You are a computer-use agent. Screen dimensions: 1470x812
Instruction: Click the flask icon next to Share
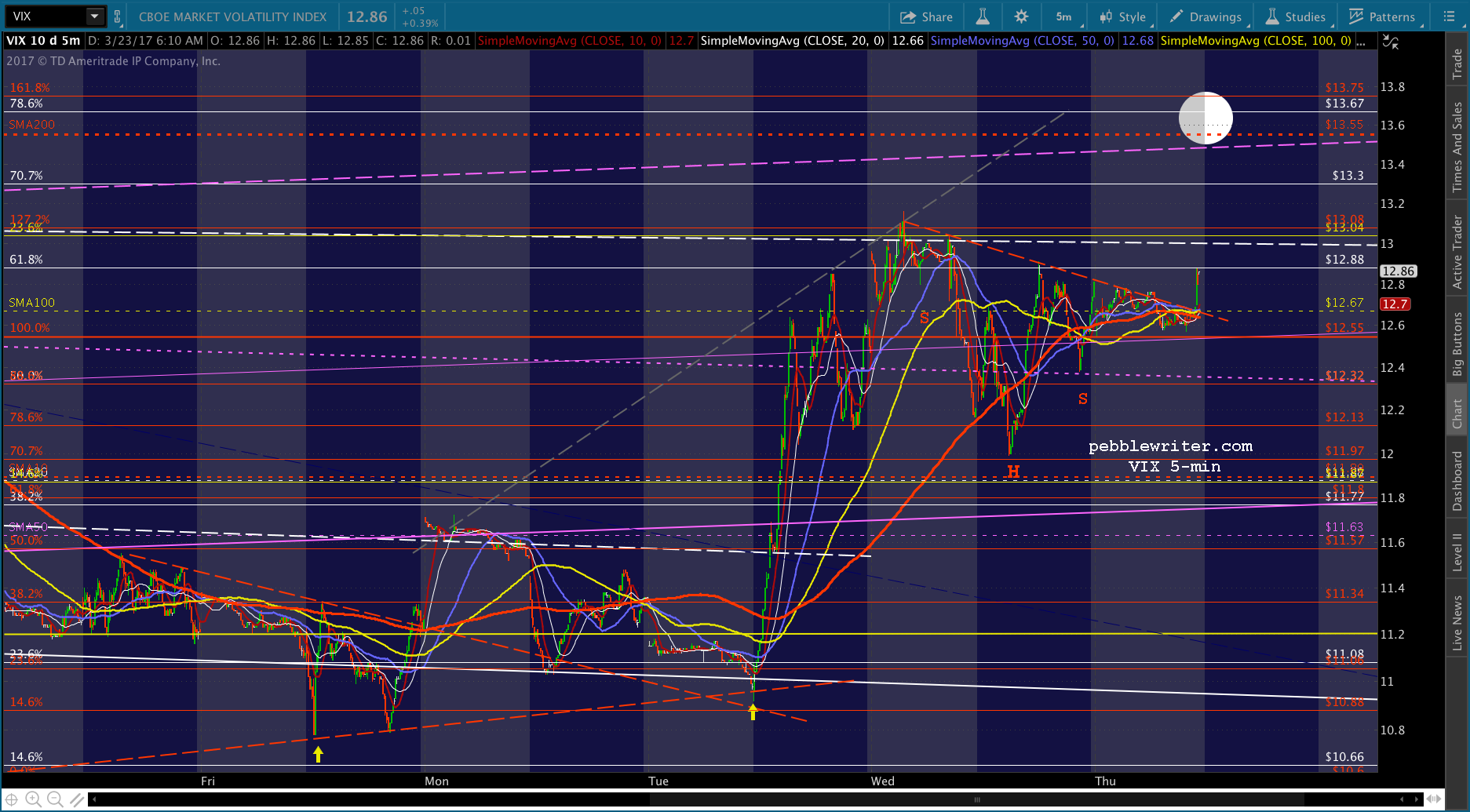983,16
